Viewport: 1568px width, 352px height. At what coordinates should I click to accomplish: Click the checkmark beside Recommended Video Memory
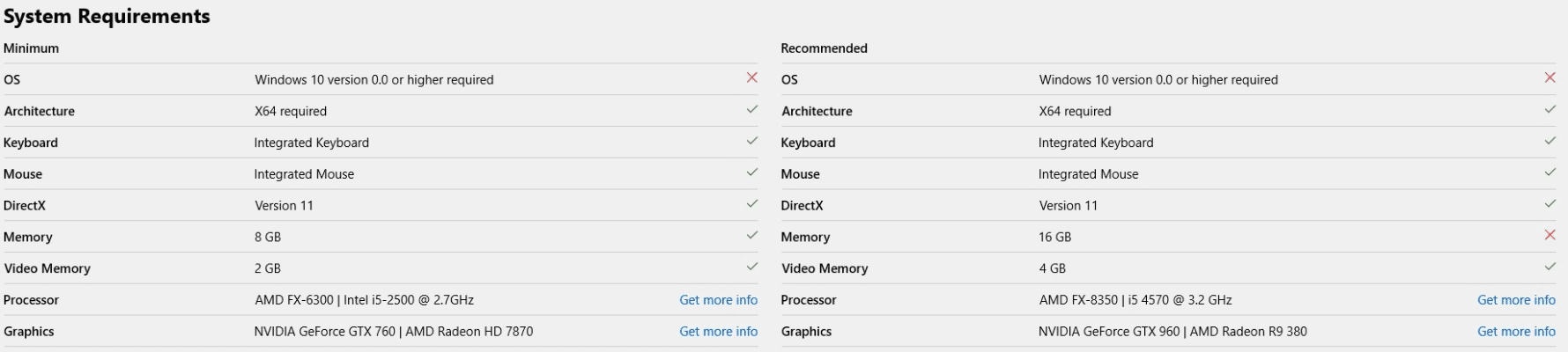tap(1550, 267)
